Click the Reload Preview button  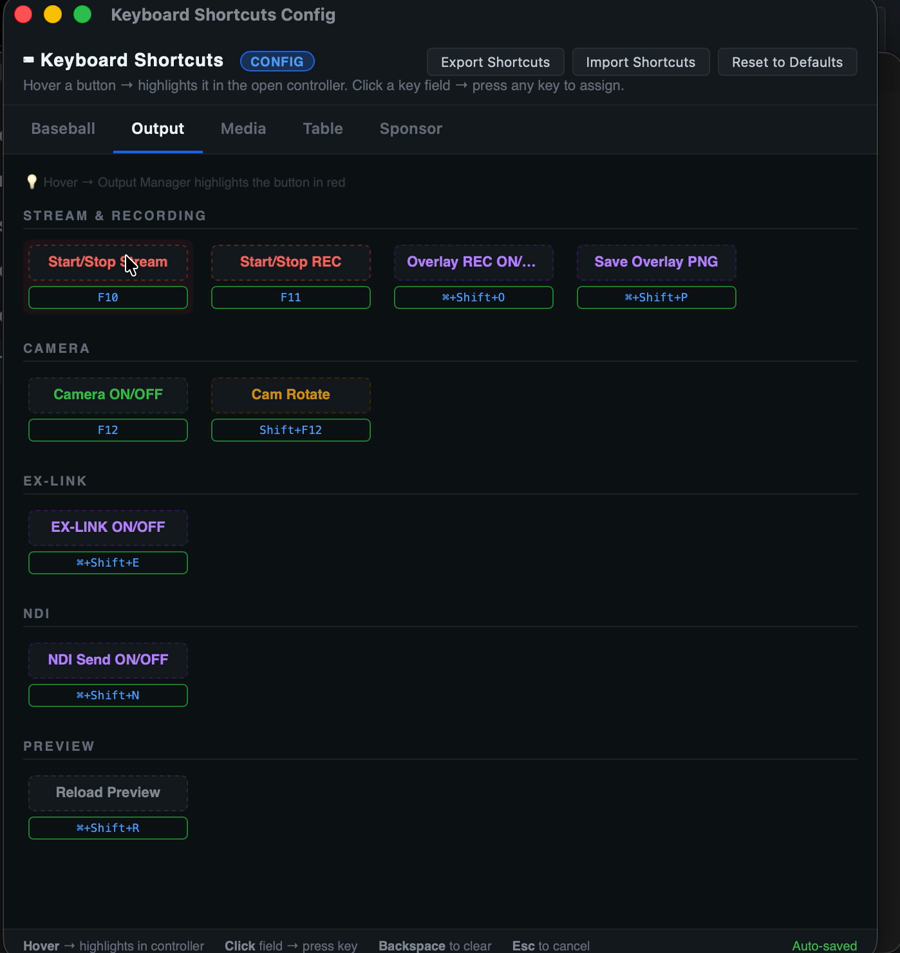tap(108, 793)
